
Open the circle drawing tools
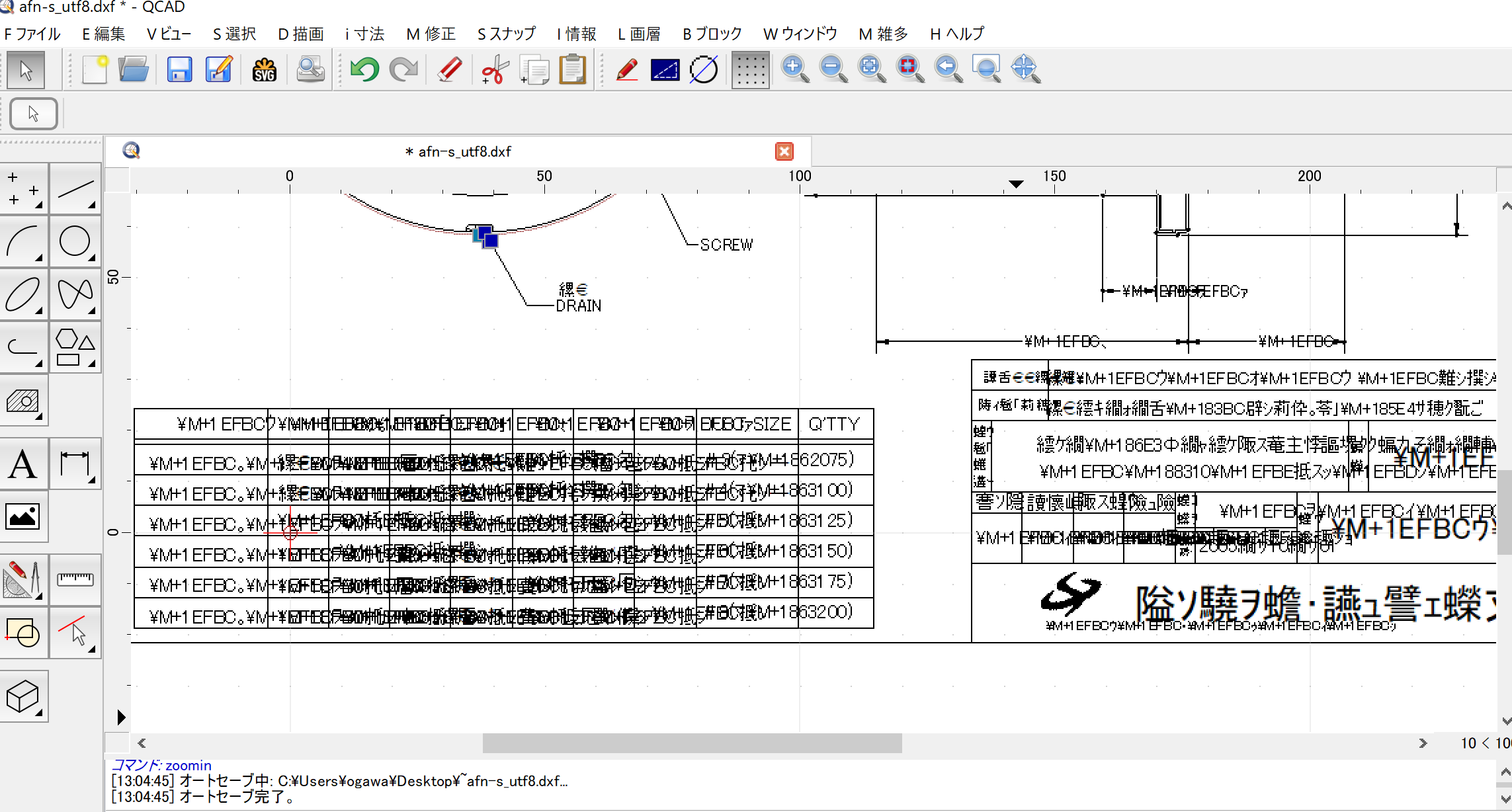click(75, 241)
